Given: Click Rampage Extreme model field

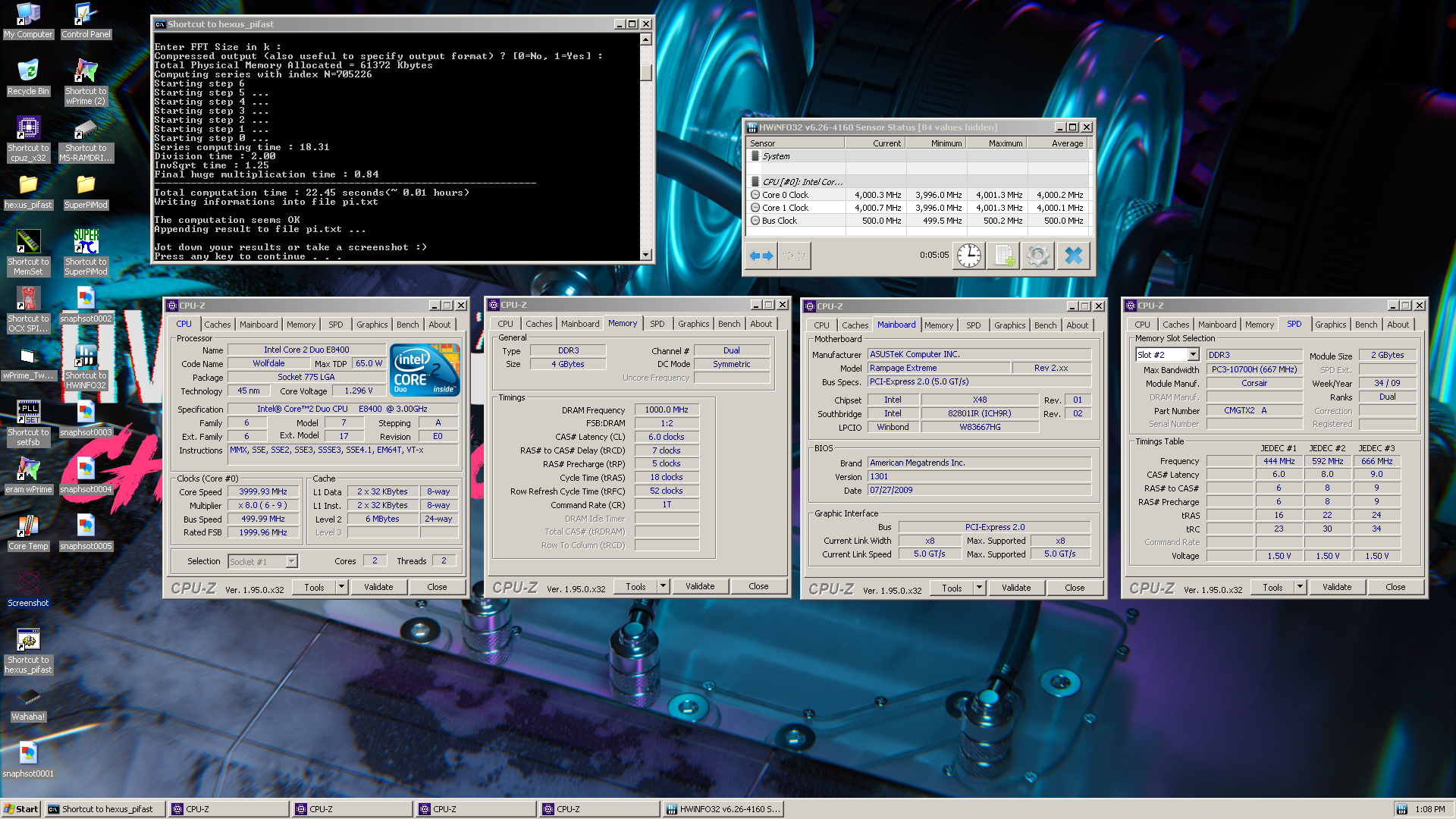Looking at the screenshot, I should (939, 368).
